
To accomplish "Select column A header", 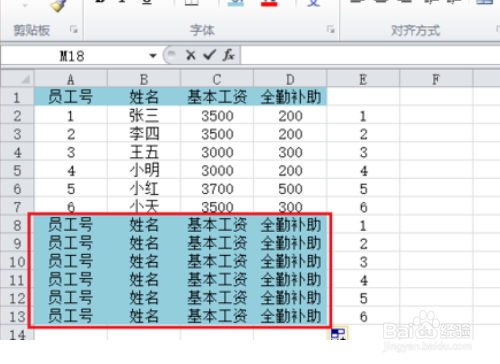I will click(x=71, y=79).
